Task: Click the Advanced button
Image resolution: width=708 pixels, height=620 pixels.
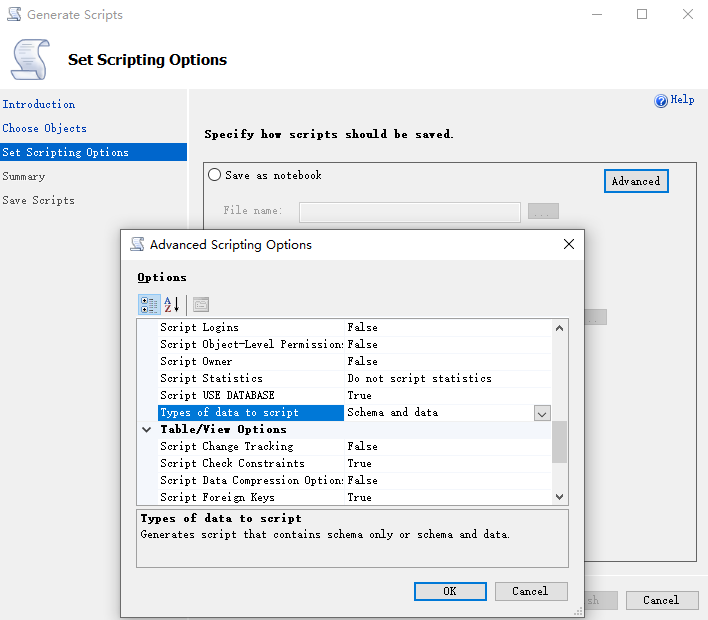Action: (x=636, y=181)
